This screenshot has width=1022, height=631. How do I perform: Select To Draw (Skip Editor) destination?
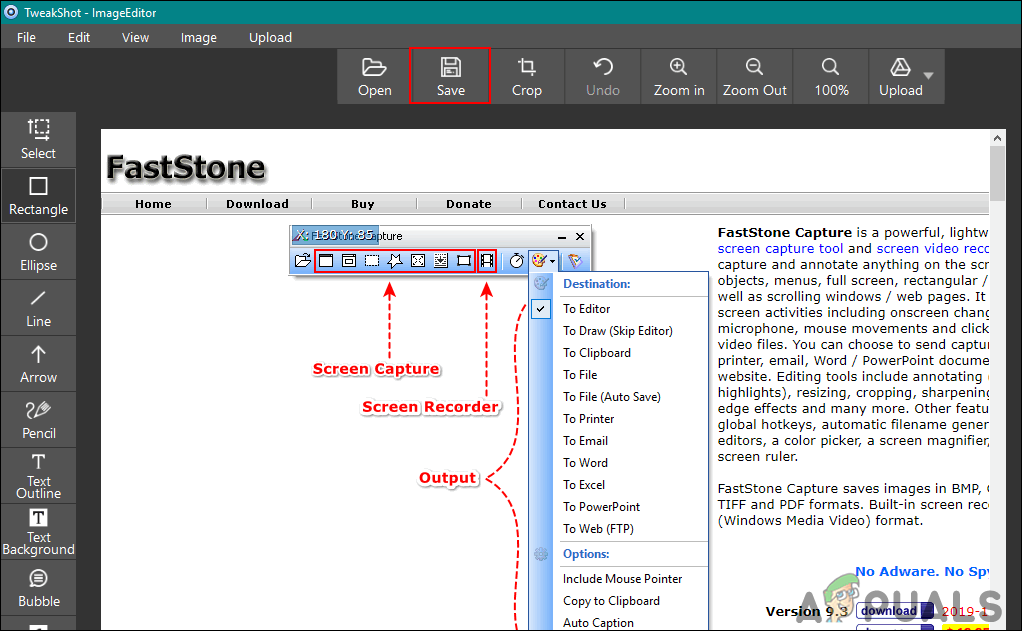coord(619,330)
